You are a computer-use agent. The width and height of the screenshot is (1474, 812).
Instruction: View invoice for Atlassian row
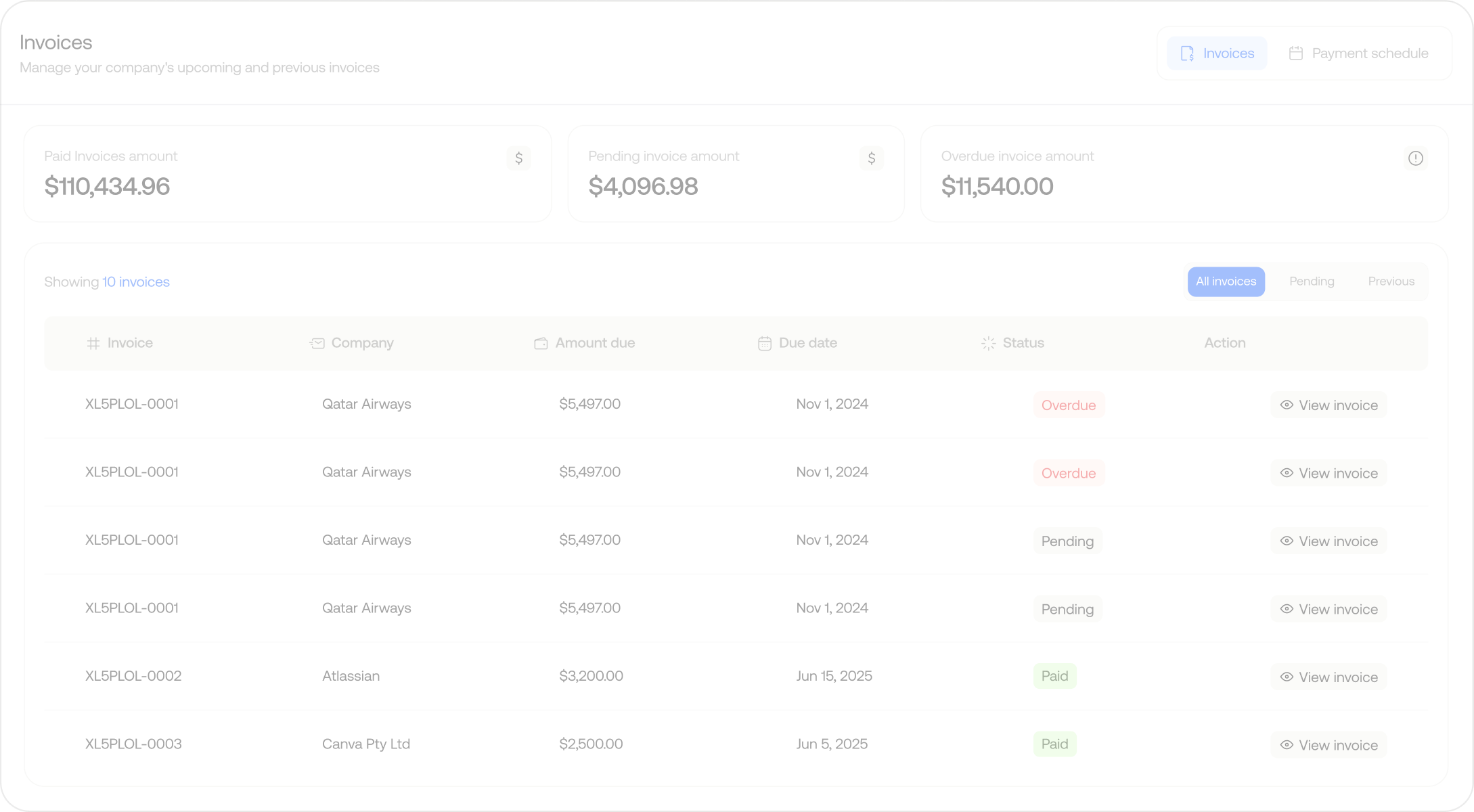(1328, 677)
